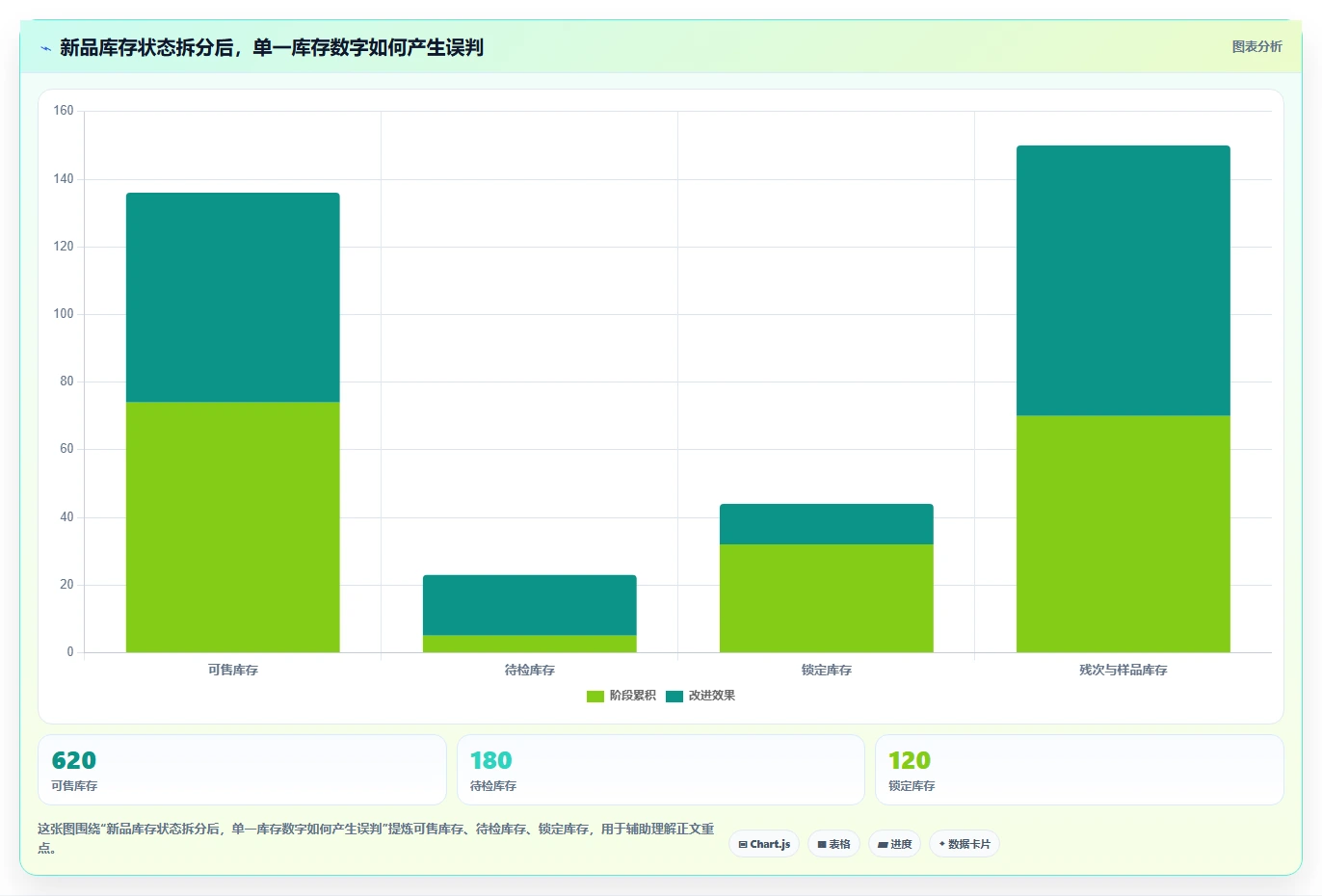The width and height of the screenshot is (1322, 896).
Task: Toggle the 阶段累积 legend series
Action: [x=621, y=696]
